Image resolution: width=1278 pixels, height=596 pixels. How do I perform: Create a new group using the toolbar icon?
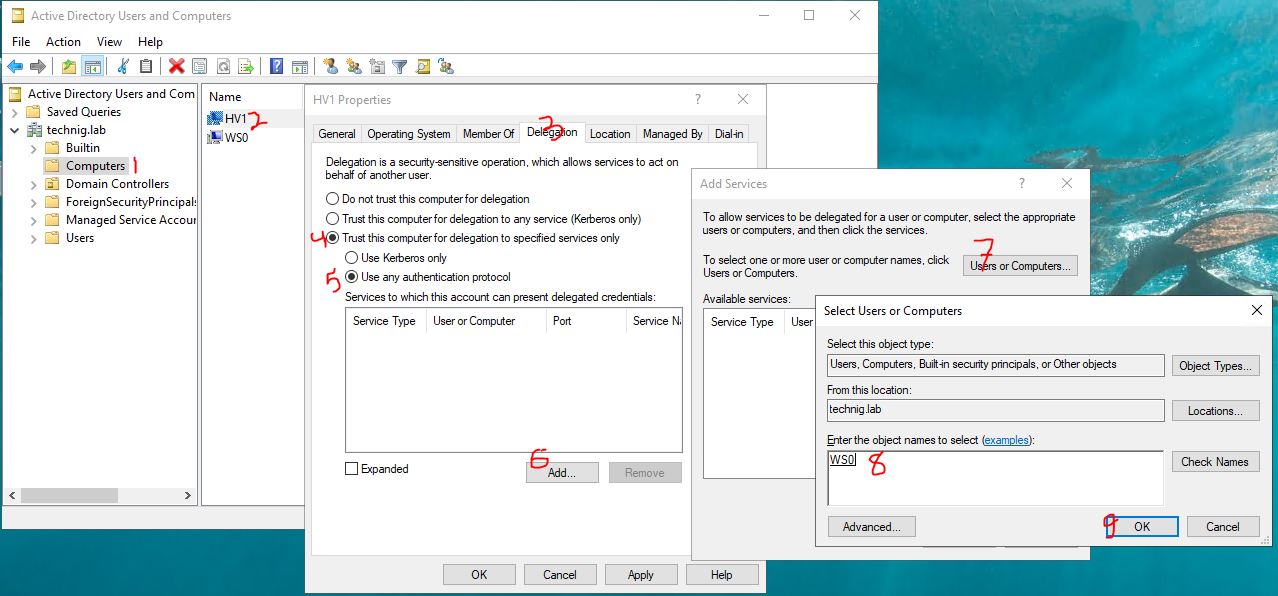point(354,65)
